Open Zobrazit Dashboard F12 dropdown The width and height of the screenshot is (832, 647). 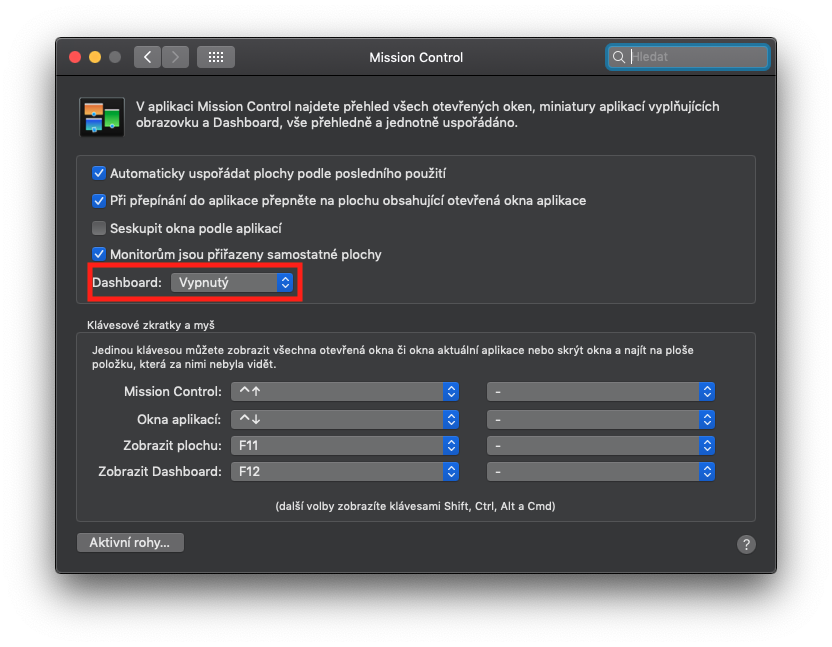tap(345, 471)
